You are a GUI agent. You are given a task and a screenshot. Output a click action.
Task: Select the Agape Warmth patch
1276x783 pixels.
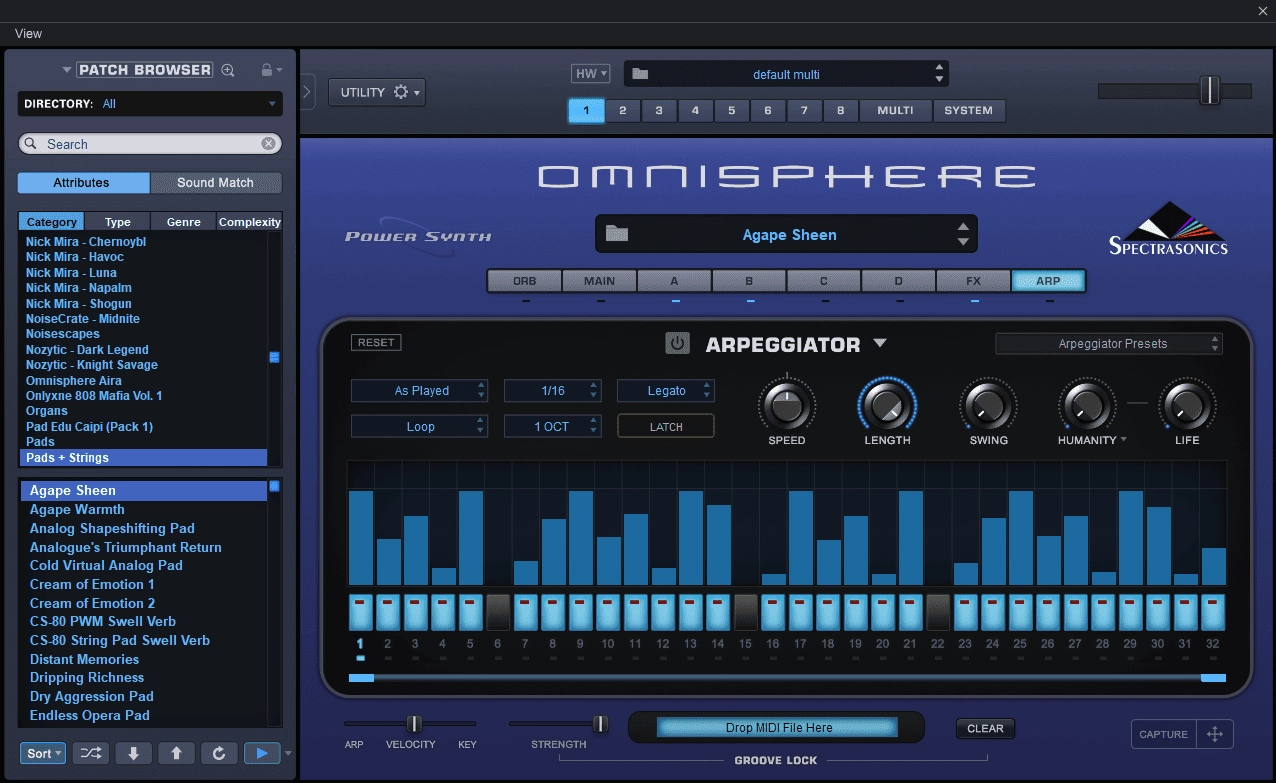click(x=77, y=509)
